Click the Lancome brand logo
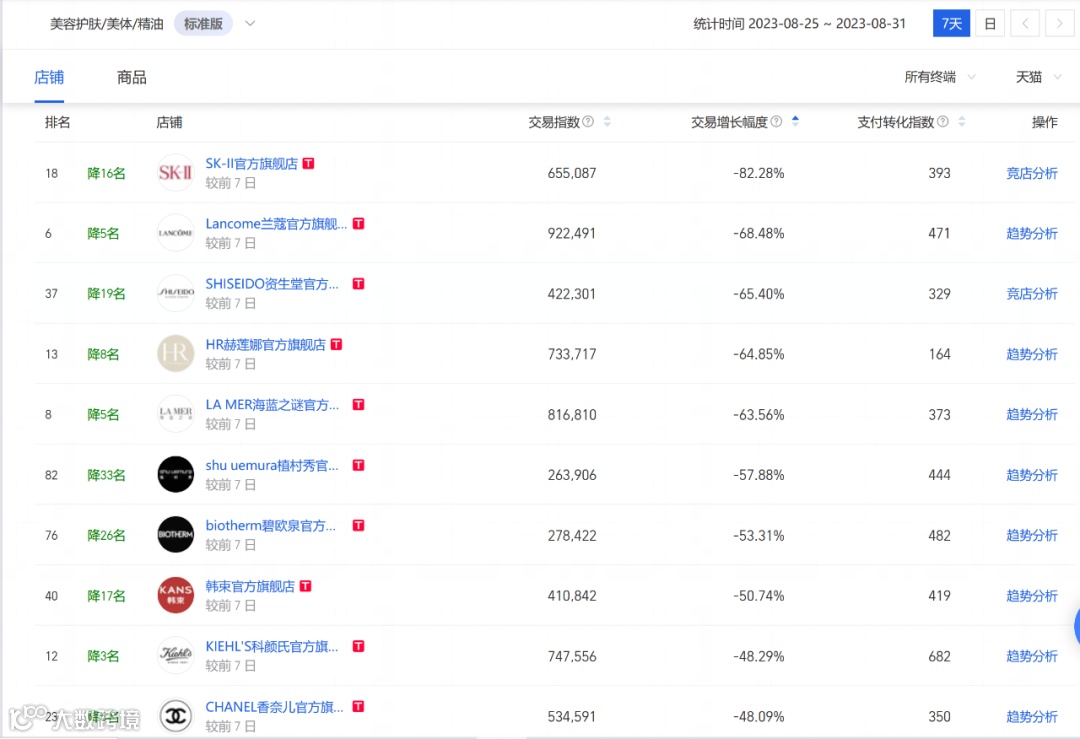 [x=176, y=233]
